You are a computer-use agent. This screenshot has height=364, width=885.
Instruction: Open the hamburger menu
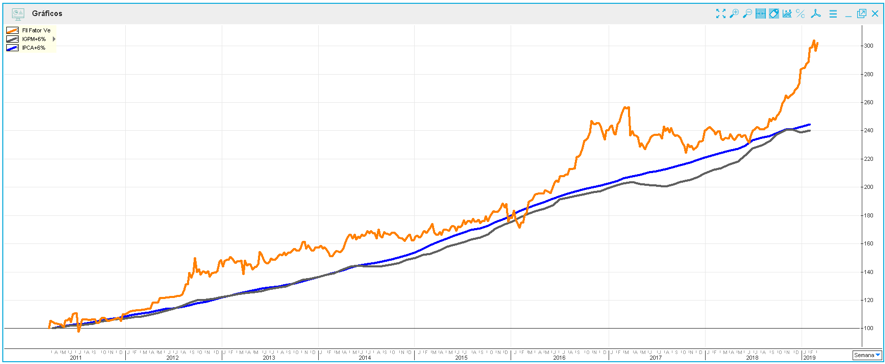(x=833, y=14)
